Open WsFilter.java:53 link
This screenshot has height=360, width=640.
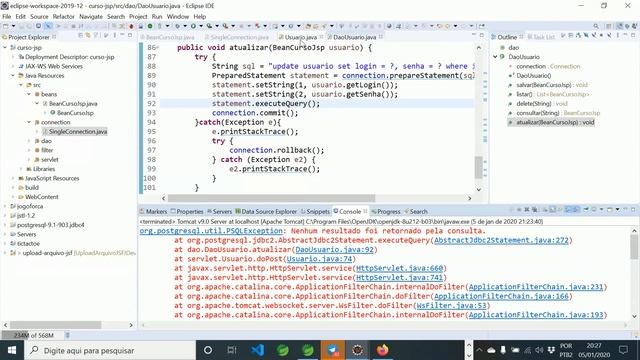(451, 305)
